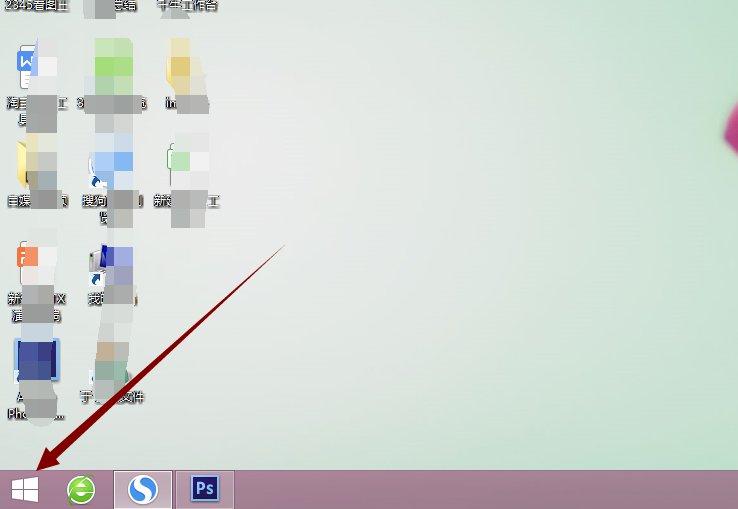Screen dimensions: 738x509
Task: Select the 新建 file icon in third column
Action: (x=191, y=160)
